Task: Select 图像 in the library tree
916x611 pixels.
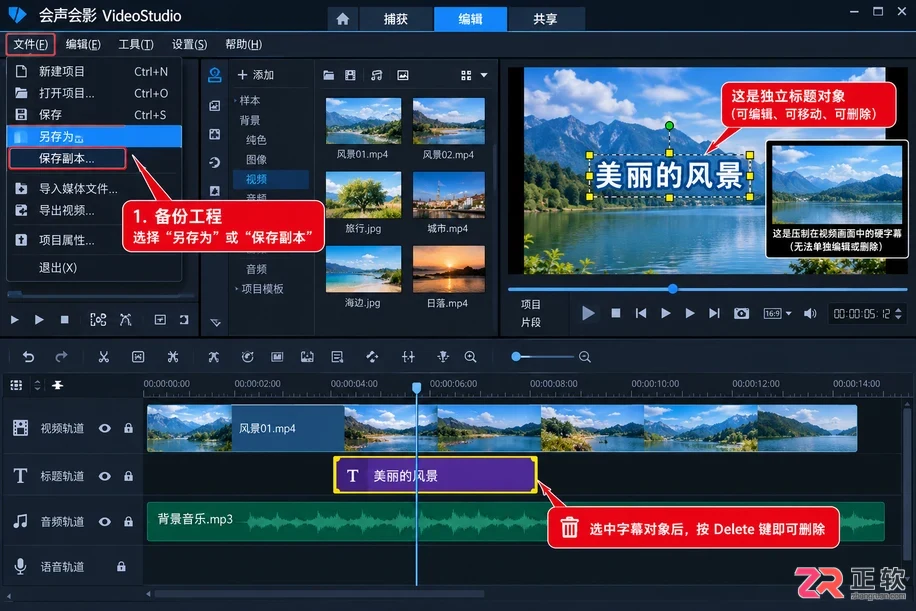Action: tap(256, 159)
